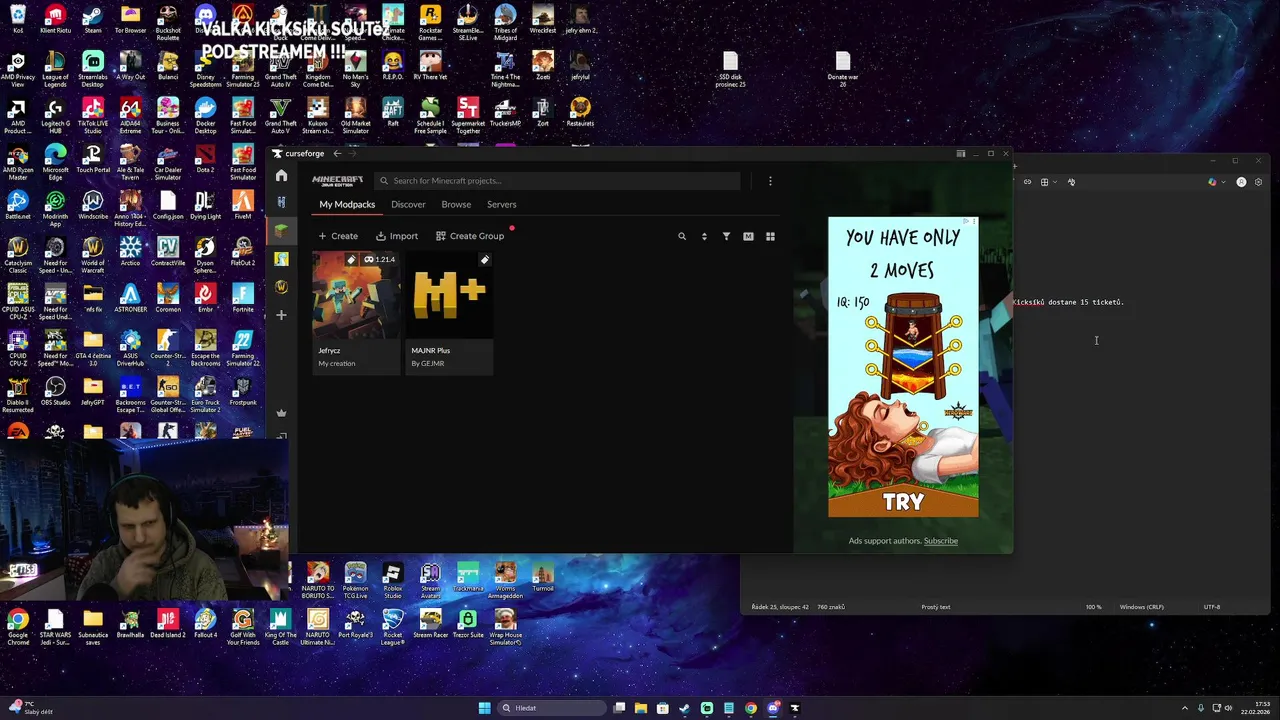Select the Microsoft Edge desktop icon
The image size is (1280, 720).
[x=55, y=163]
